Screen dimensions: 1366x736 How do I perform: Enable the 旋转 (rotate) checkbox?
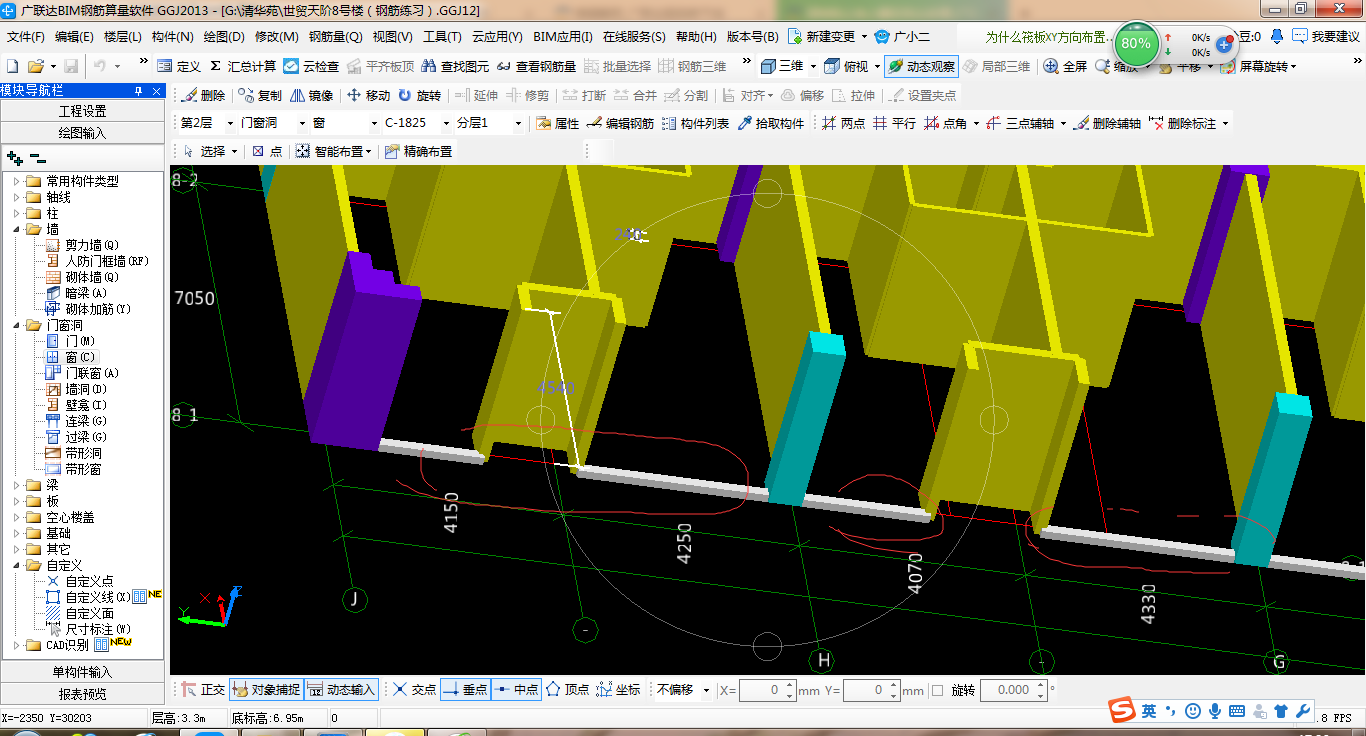point(937,690)
